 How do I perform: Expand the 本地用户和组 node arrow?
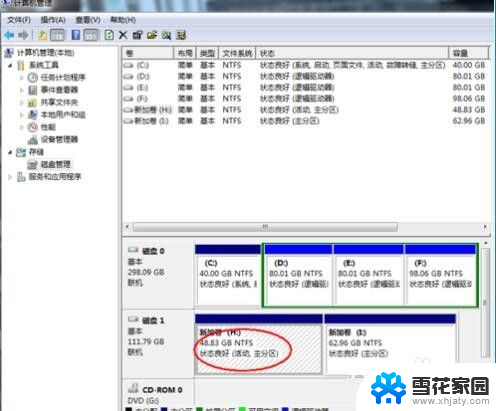click(x=22, y=115)
